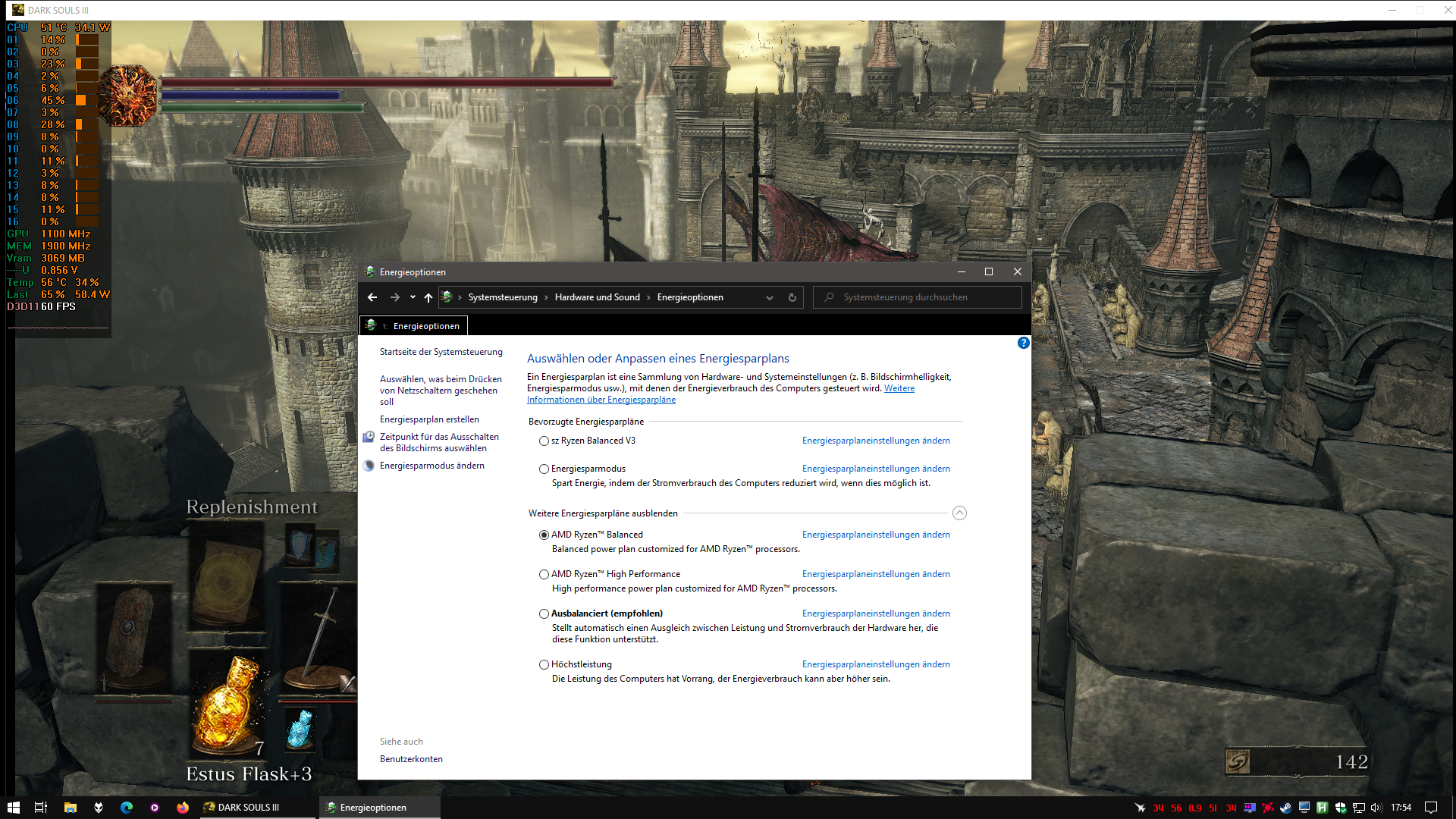
Task: Collapse Weitere Energiesparpläne ausblenden section
Action: [959, 513]
